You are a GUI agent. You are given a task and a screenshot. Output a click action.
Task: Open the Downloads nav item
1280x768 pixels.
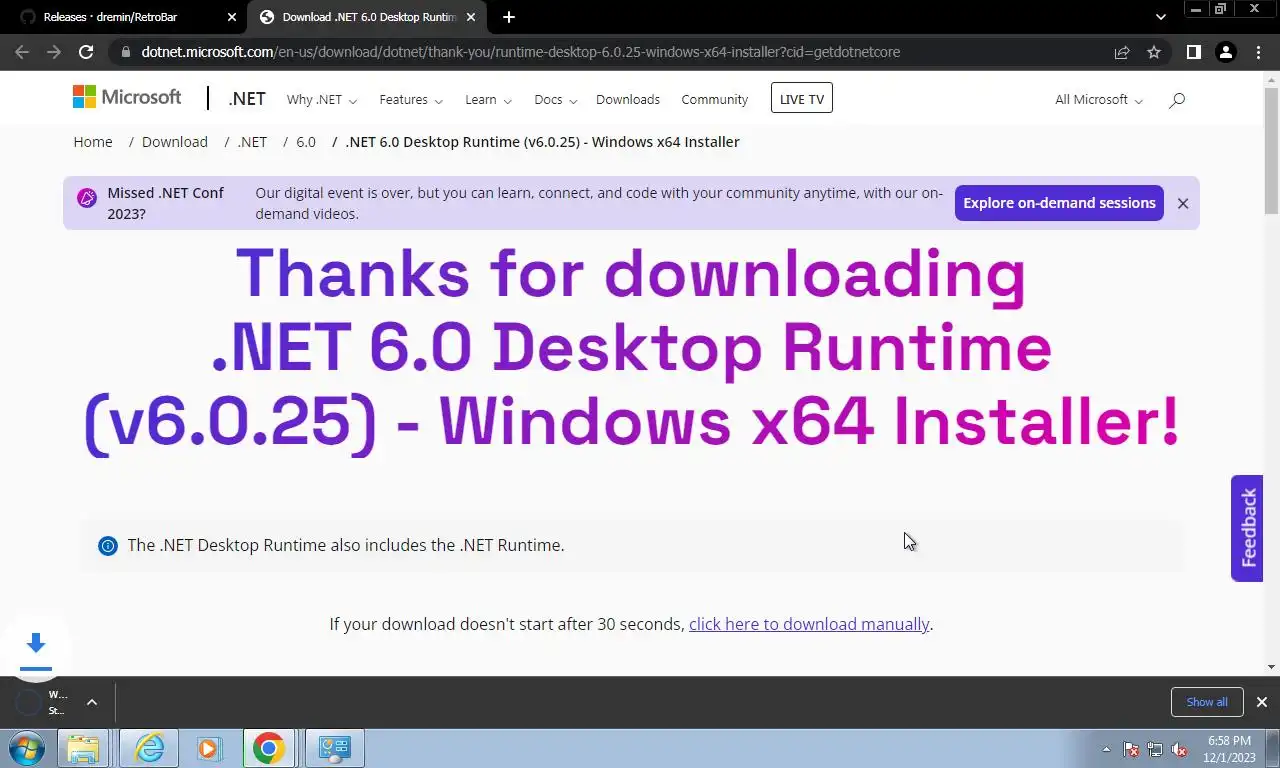[628, 100]
